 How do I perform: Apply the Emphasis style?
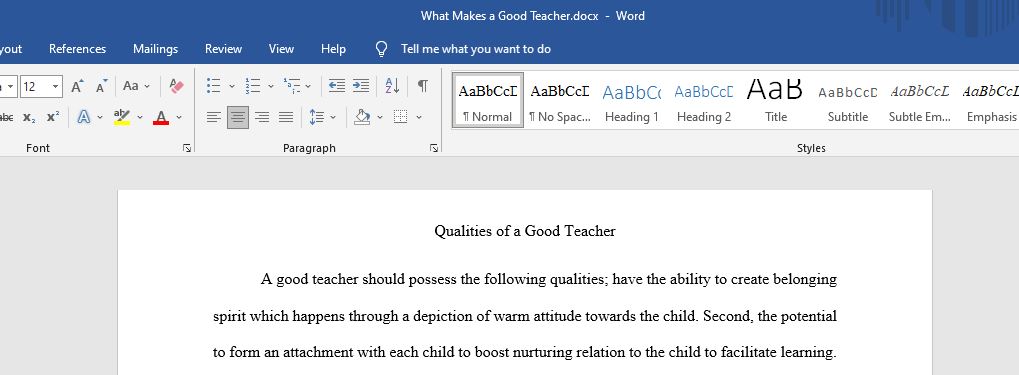pos(988,100)
